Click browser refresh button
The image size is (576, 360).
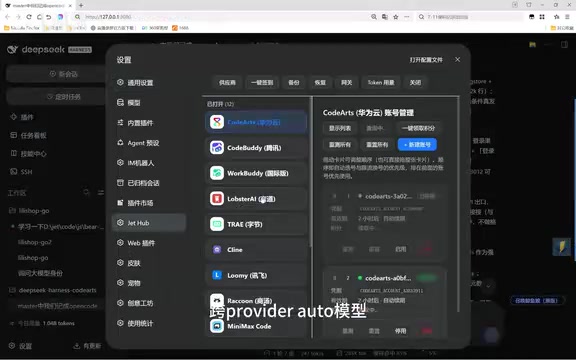[29, 17]
